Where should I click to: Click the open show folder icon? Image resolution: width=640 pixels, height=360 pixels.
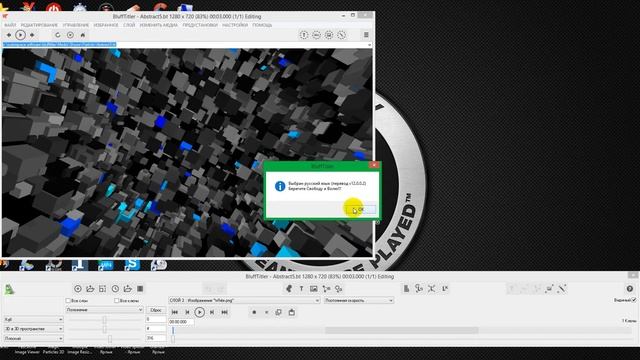pyautogui.click(x=90, y=289)
